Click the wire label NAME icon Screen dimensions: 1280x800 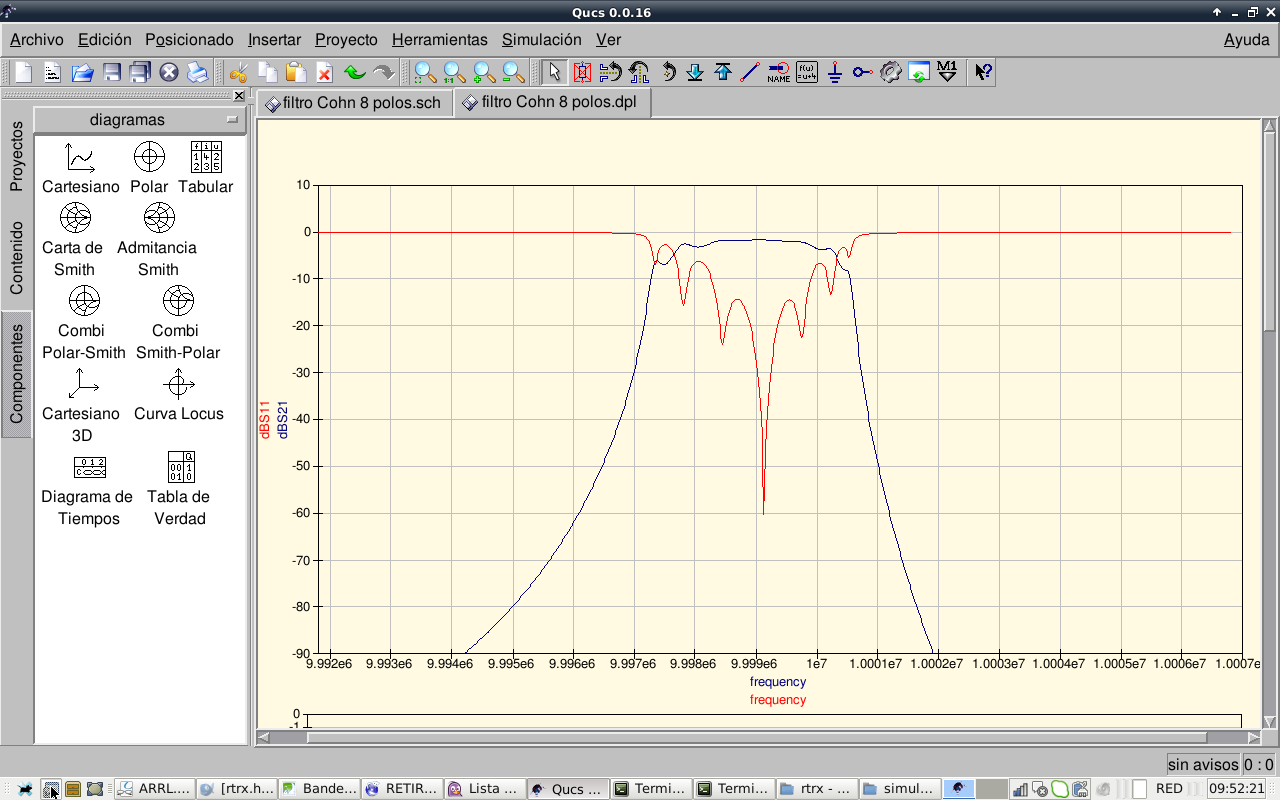[x=778, y=72]
